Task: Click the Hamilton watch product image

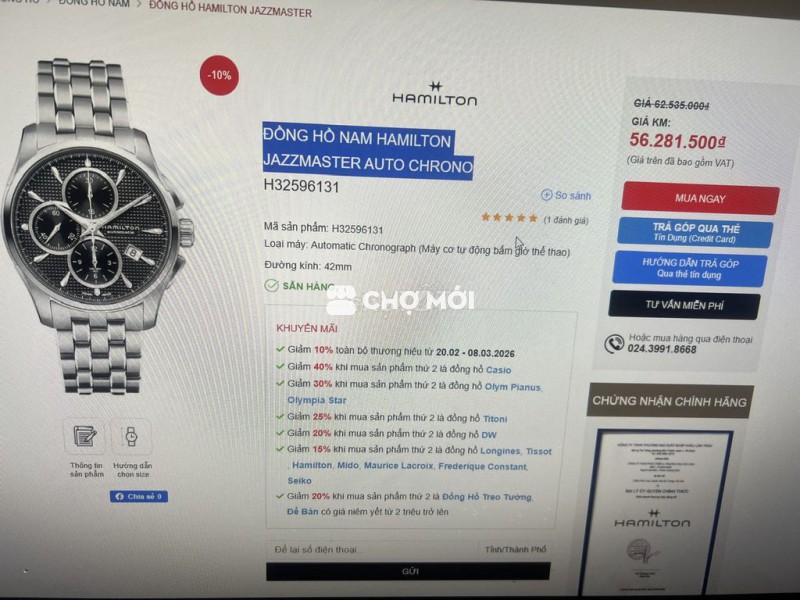Action: point(98,227)
